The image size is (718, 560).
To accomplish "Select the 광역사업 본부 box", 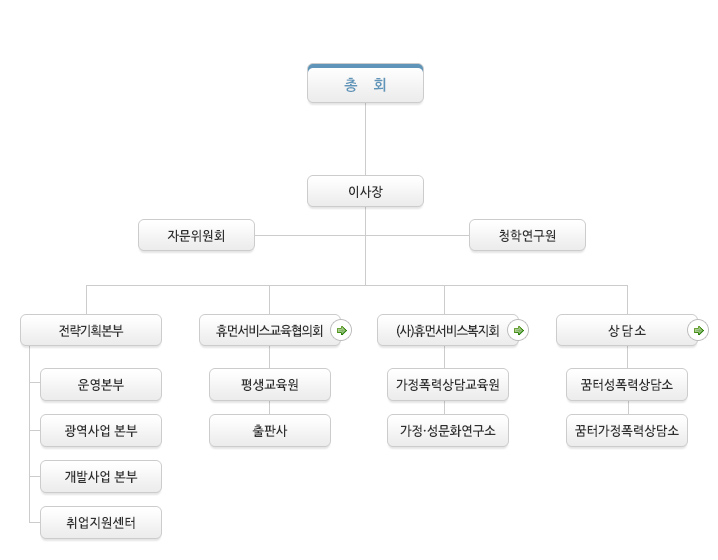I will [x=101, y=431].
